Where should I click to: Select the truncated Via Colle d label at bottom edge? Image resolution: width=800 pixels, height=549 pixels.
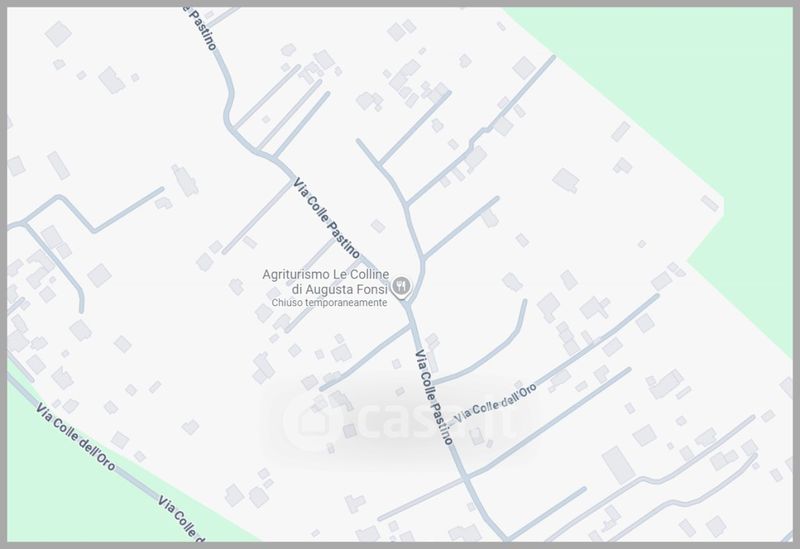tap(181, 517)
